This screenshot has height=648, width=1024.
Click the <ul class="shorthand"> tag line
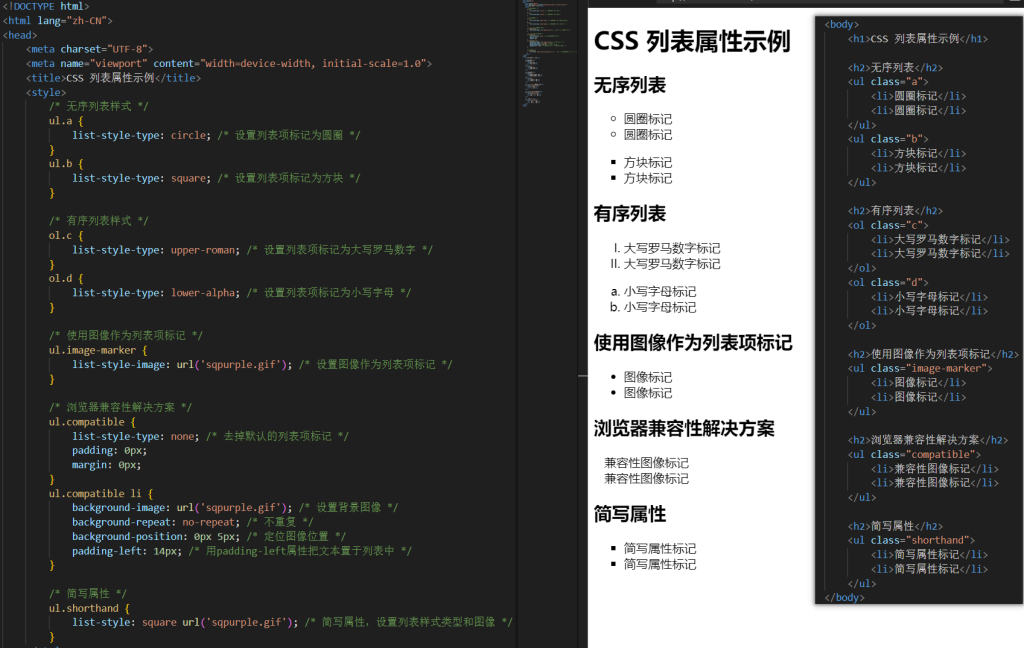click(911, 540)
